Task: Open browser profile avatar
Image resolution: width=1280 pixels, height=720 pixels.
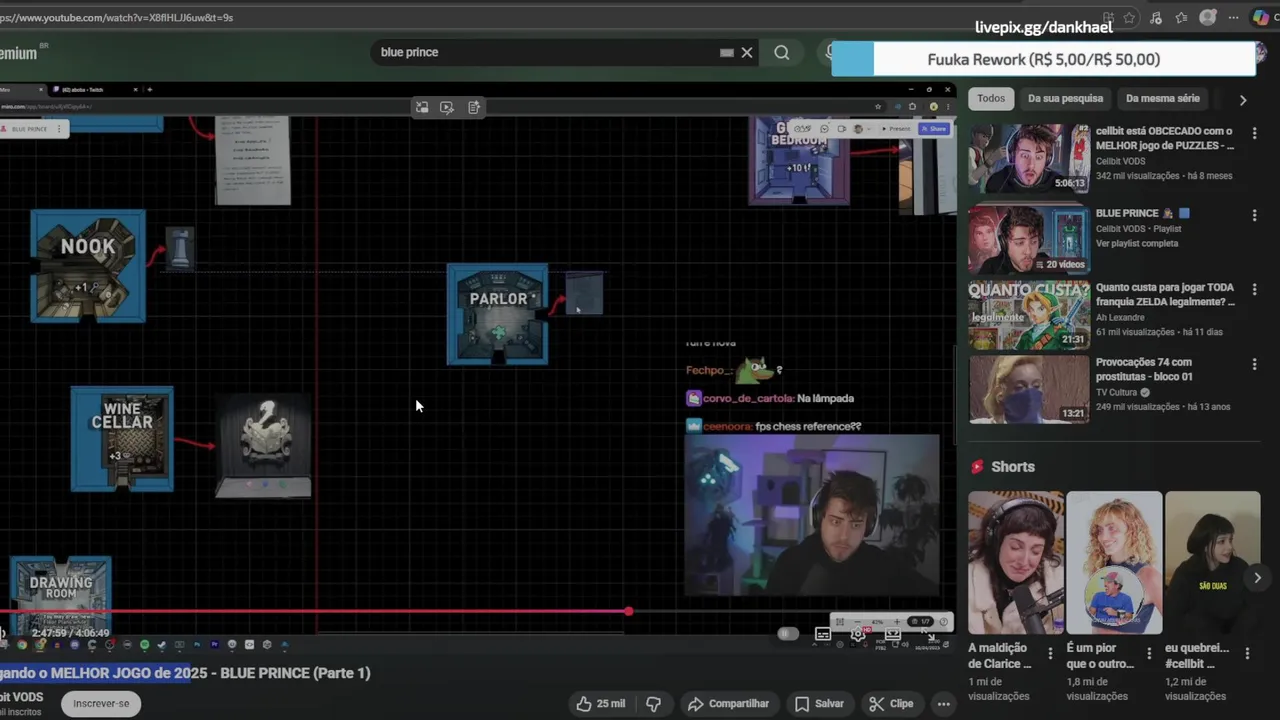Action: click(1207, 18)
